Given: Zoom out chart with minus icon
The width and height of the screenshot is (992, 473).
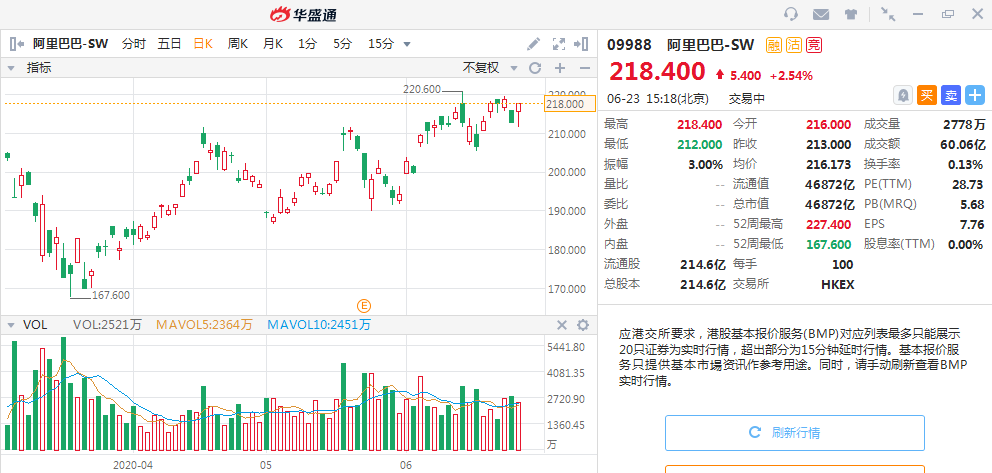Looking at the screenshot, I should coord(585,68).
